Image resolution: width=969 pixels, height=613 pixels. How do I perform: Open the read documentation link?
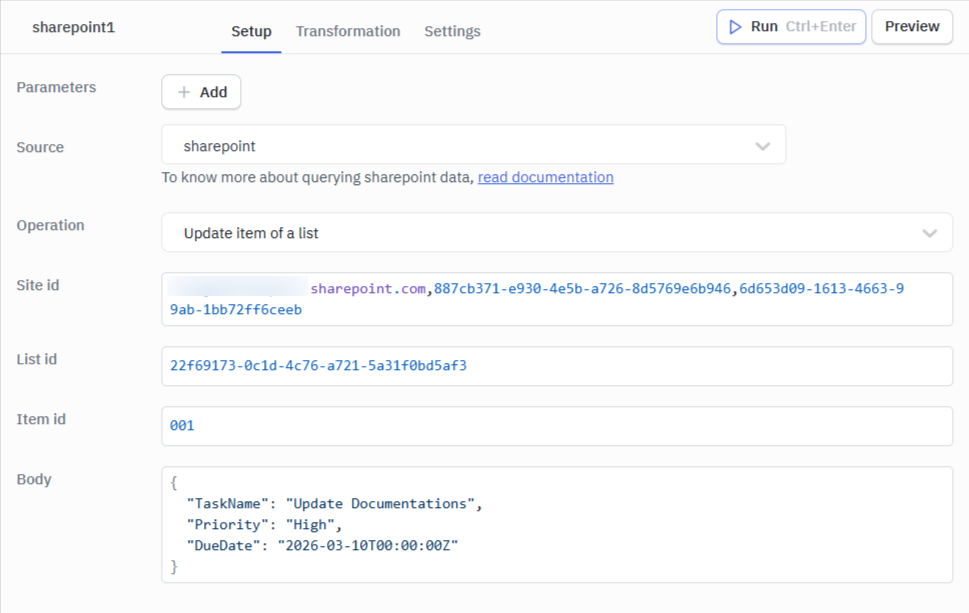click(545, 177)
